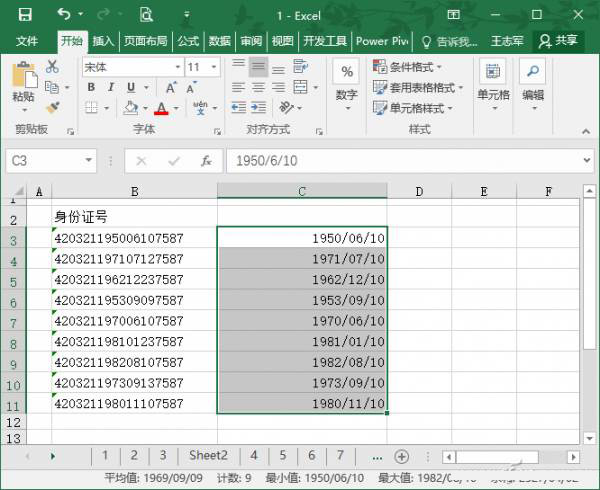Open 单元格样式 cell styles menu
The width and height of the screenshot is (600, 490).
[413, 108]
